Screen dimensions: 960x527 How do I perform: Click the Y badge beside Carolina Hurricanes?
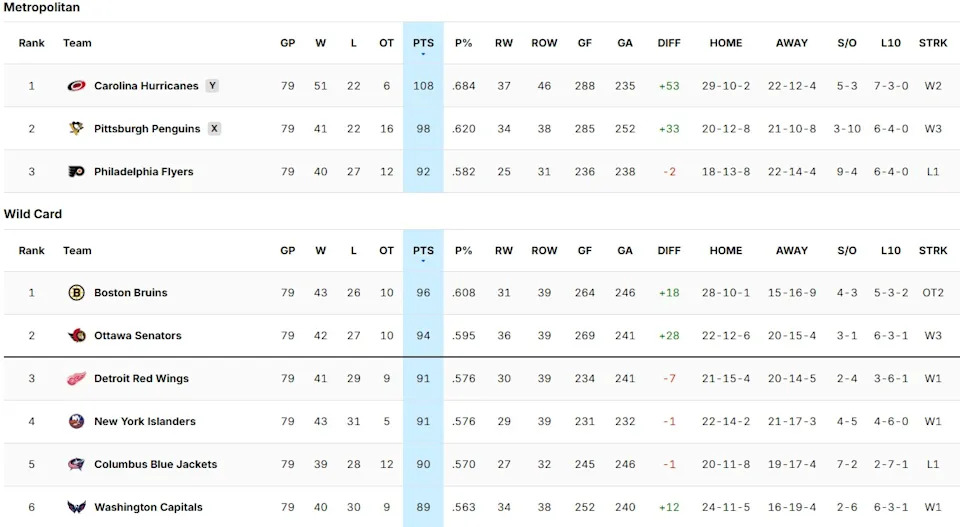[x=212, y=86]
